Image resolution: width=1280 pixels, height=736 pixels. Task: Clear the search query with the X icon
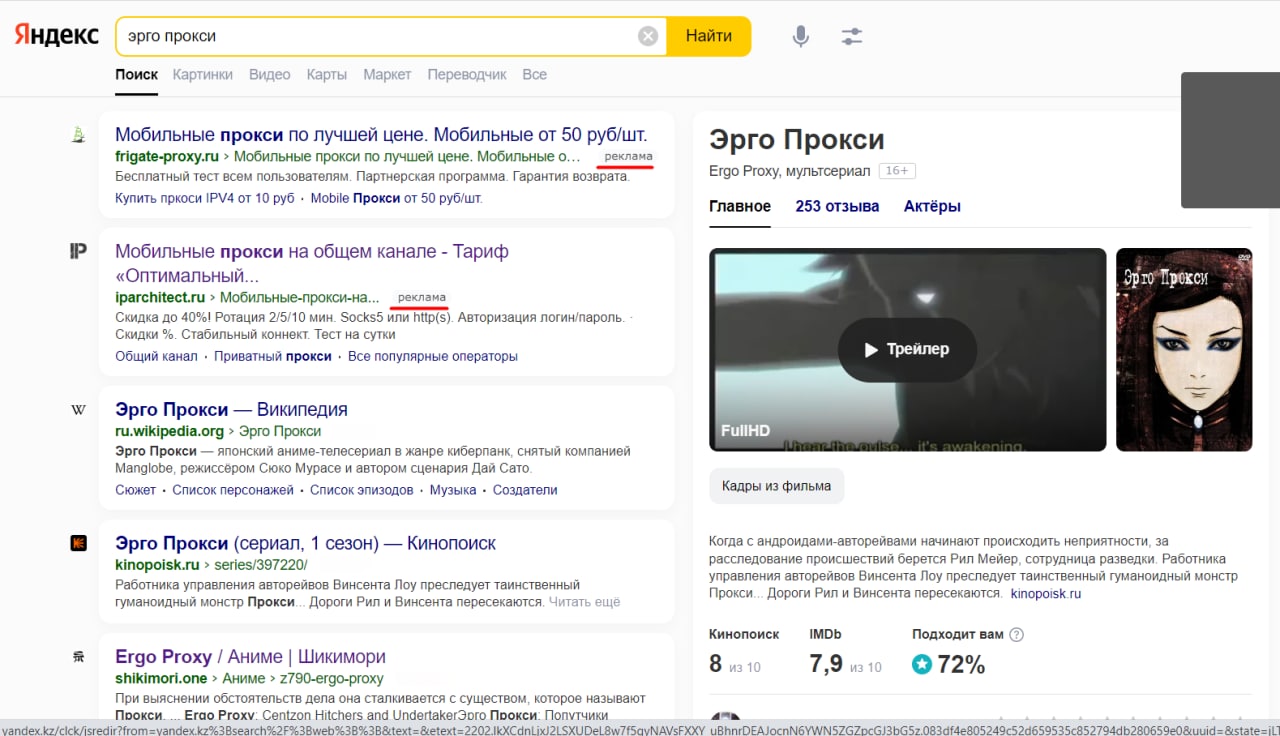coord(648,36)
